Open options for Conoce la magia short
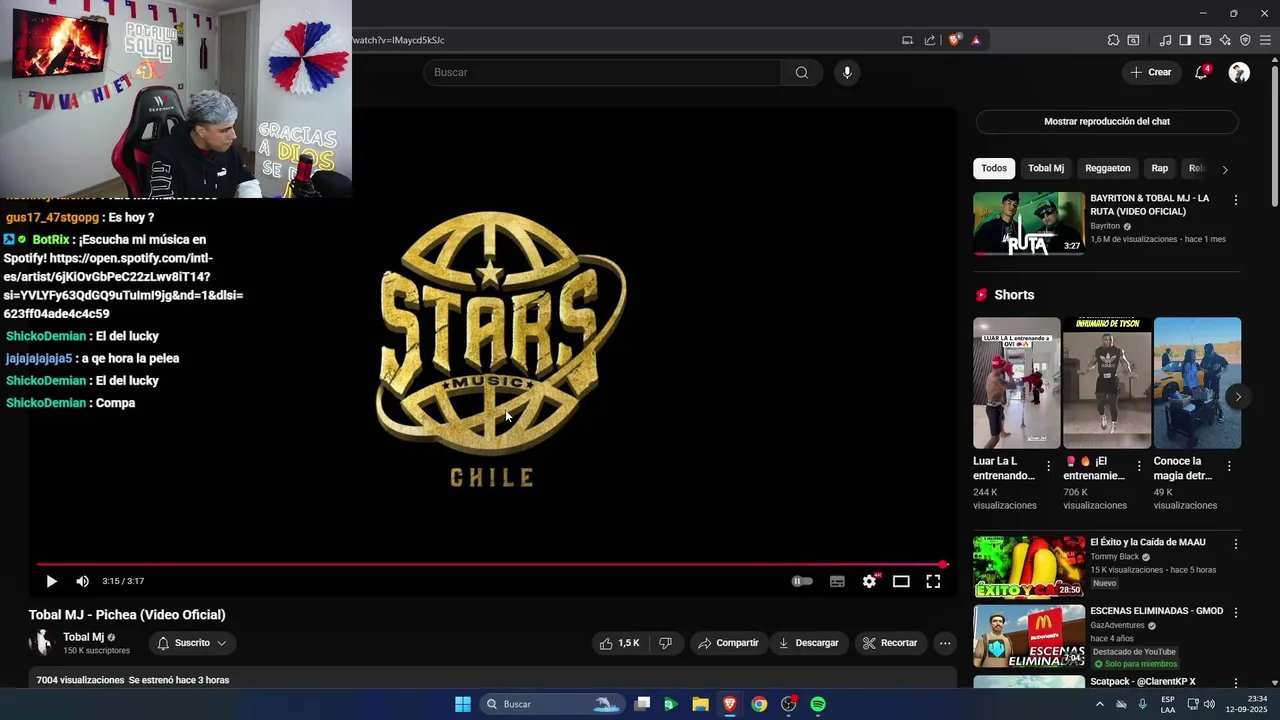Viewport: 1280px width, 720px height. click(1228, 466)
